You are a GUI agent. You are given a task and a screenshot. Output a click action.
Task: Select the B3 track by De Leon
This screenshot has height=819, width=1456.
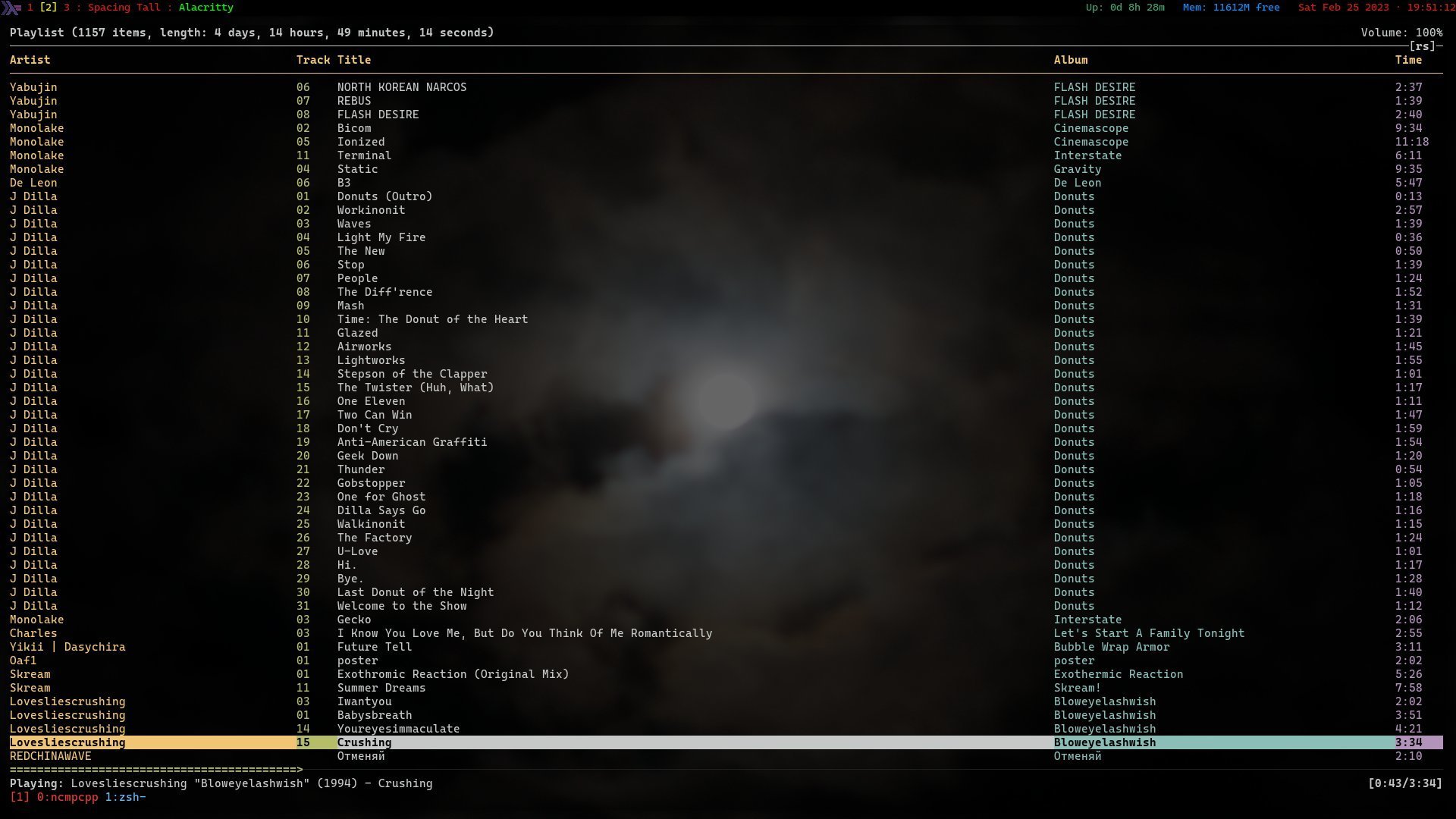click(726, 183)
